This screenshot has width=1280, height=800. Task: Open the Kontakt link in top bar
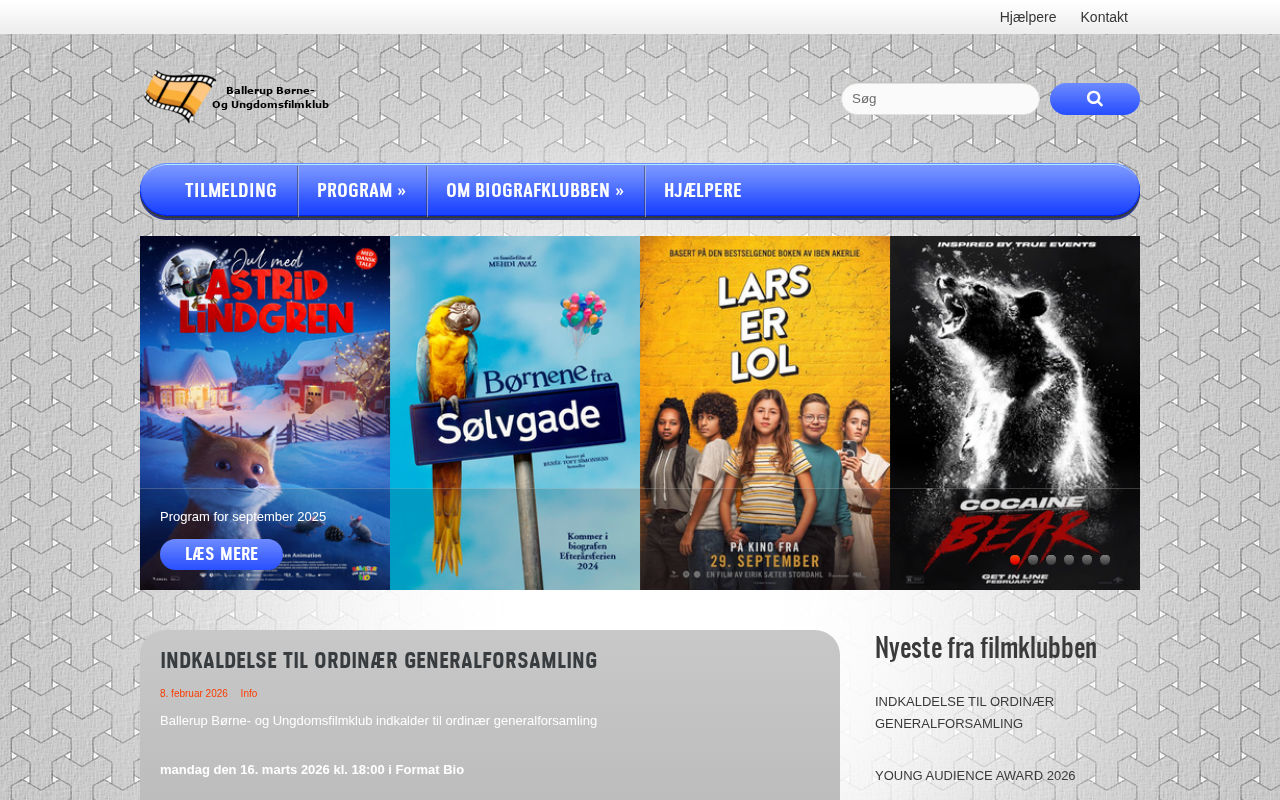click(x=1104, y=17)
